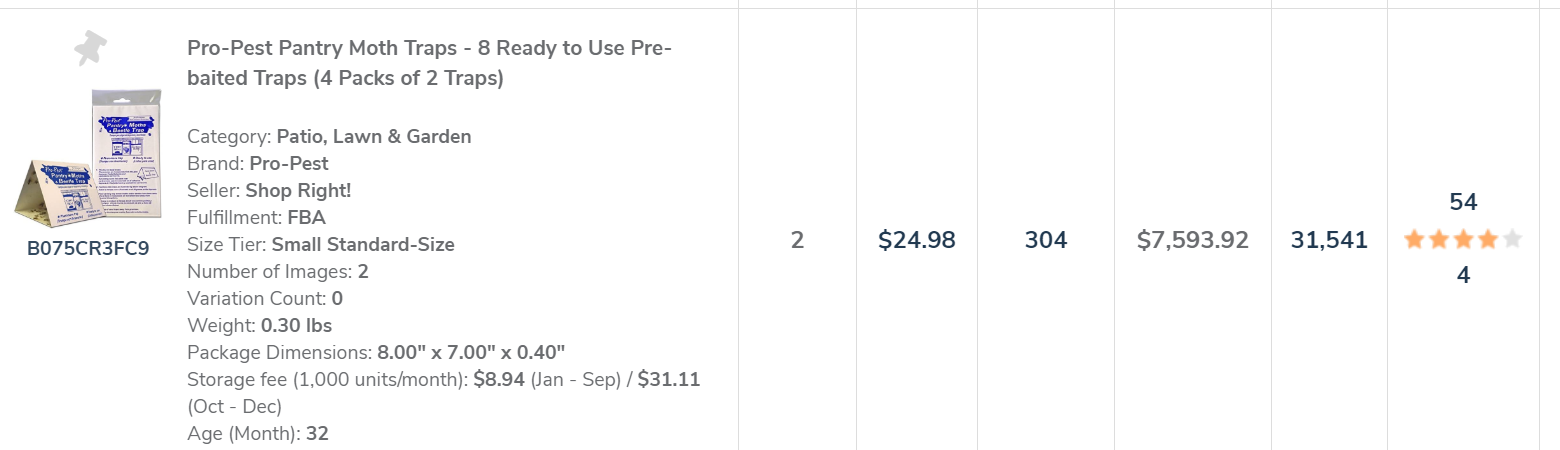The height and width of the screenshot is (450, 1560).
Task: Select the Pro-Pest brand name
Action: pyautogui.click(x=289, y=163)
